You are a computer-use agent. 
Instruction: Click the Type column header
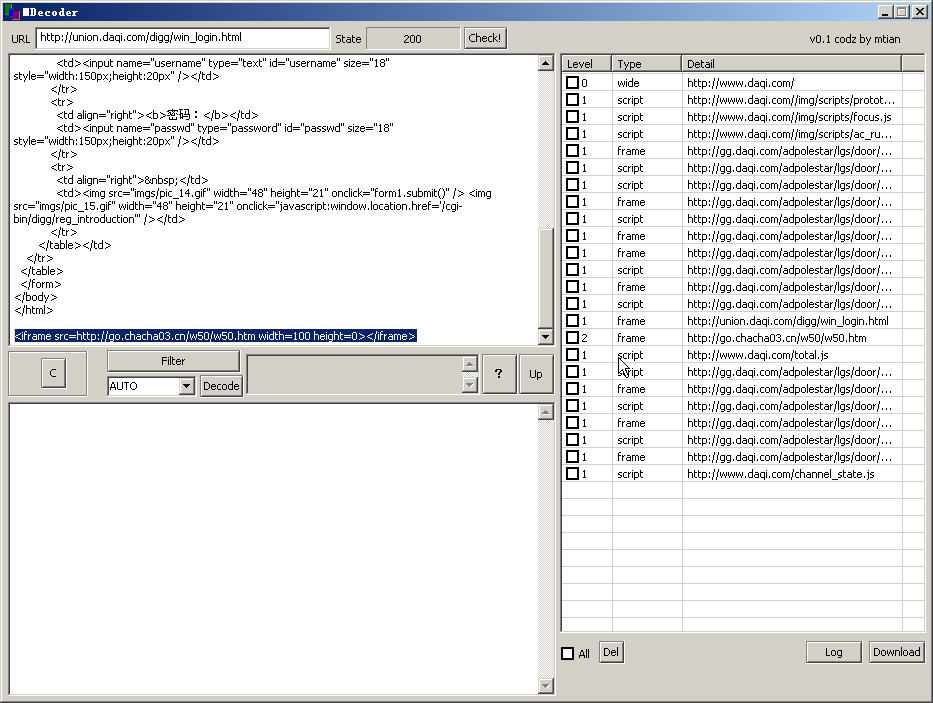[646, 64]
